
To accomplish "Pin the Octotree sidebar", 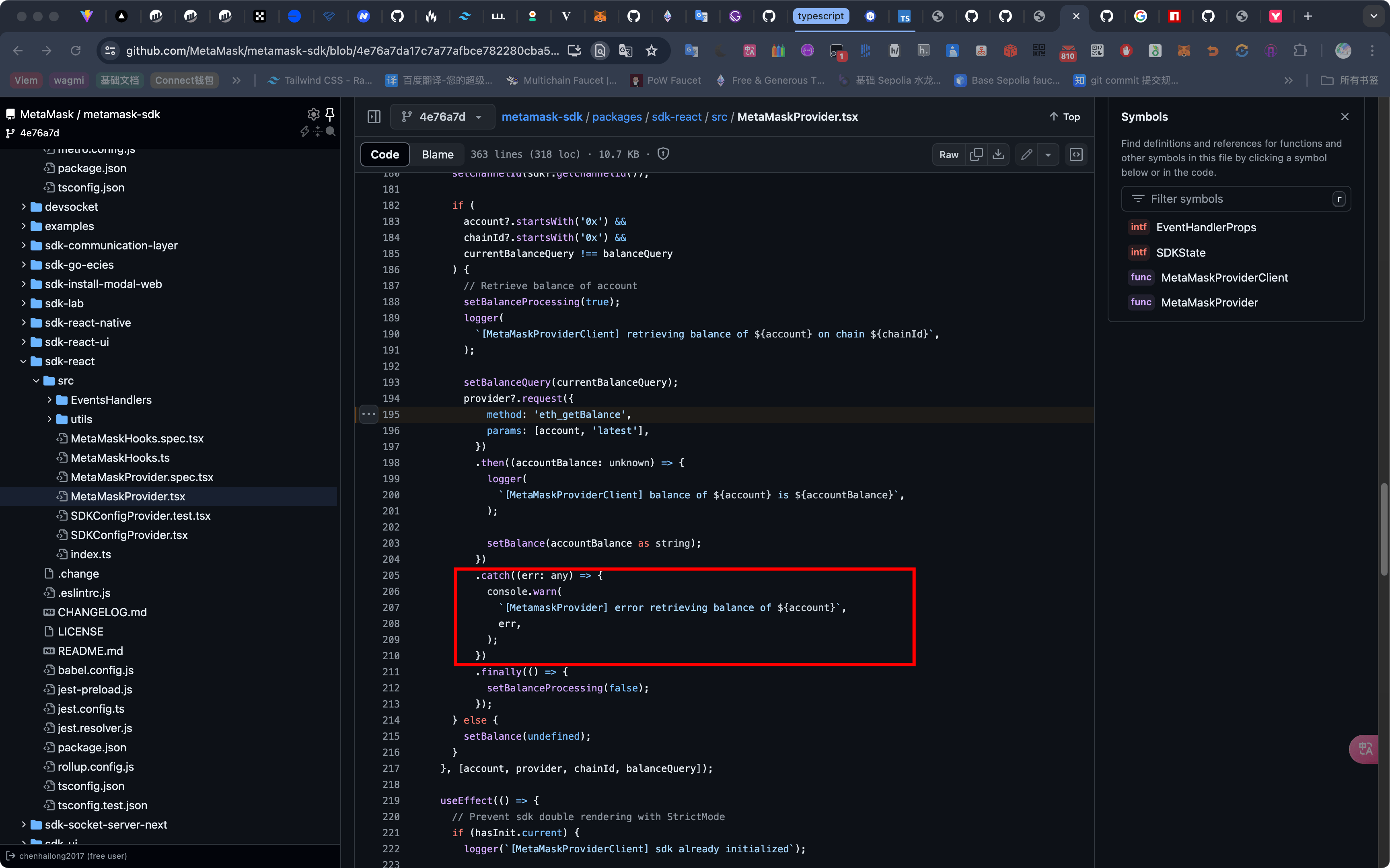I will [x=330, y=114].
